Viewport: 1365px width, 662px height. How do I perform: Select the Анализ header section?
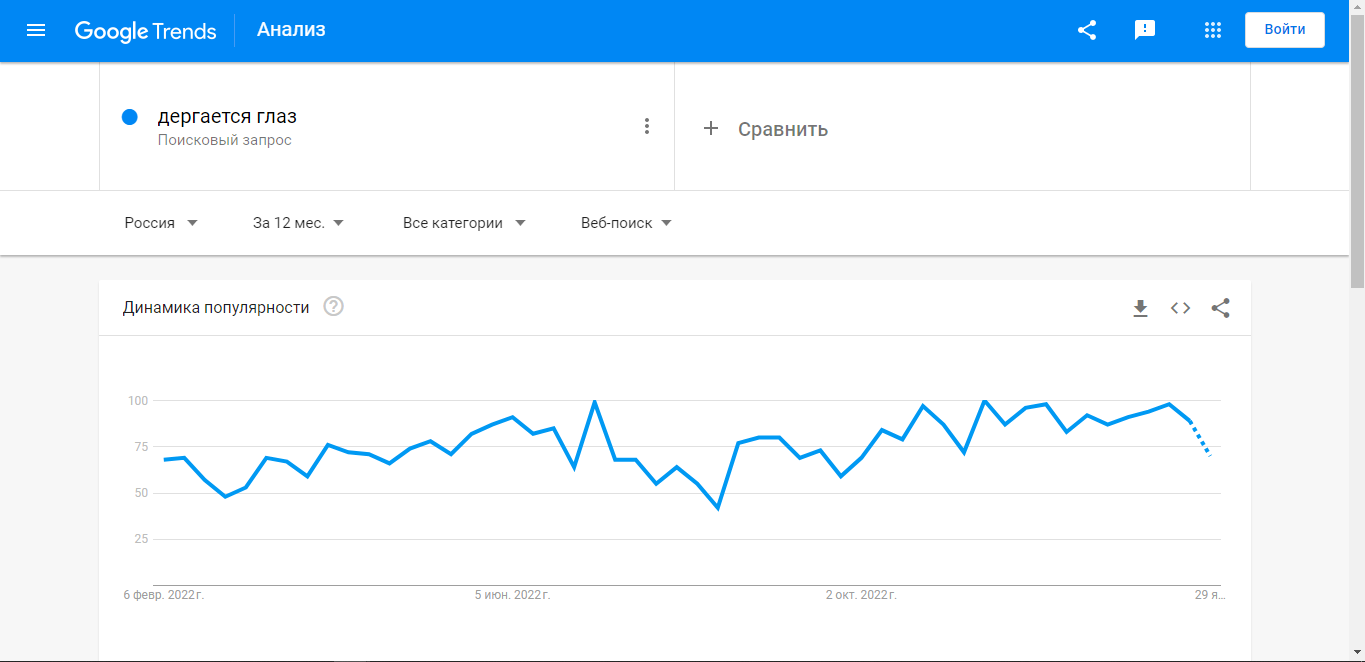point(291,30)
